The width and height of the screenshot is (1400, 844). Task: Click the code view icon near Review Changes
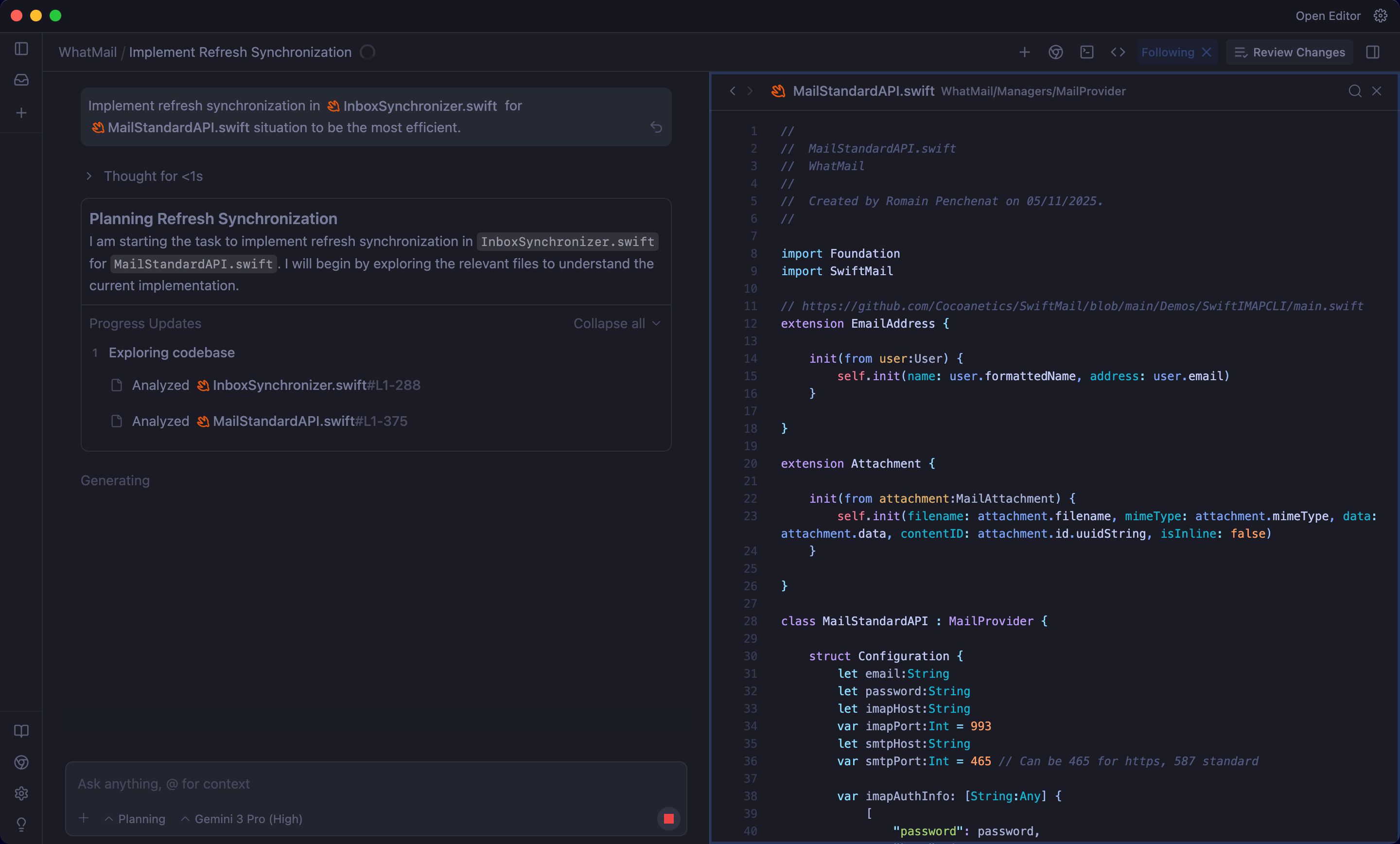click(1117, 53)
